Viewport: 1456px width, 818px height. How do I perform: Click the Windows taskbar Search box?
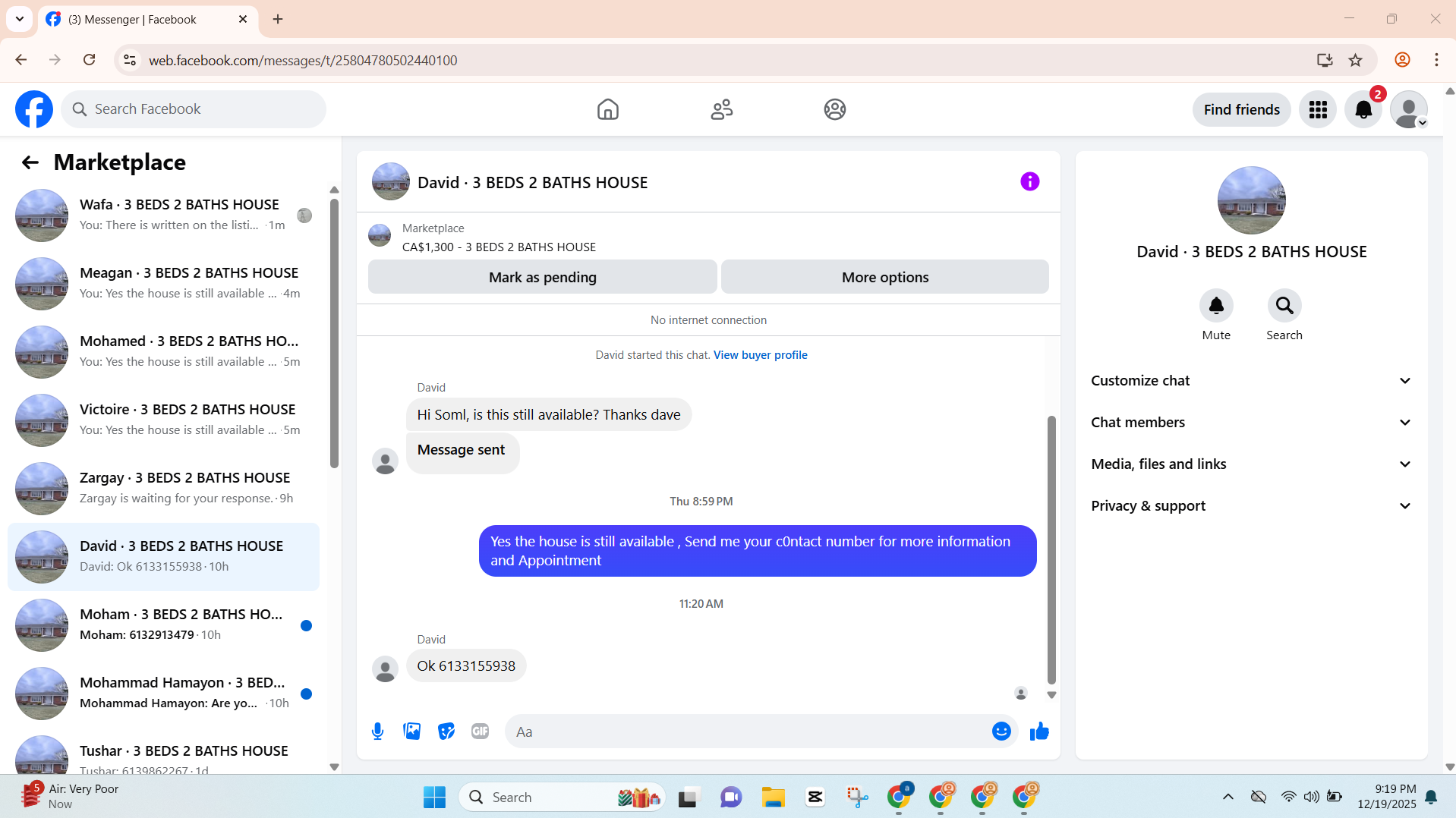click(x=562, y=797)
